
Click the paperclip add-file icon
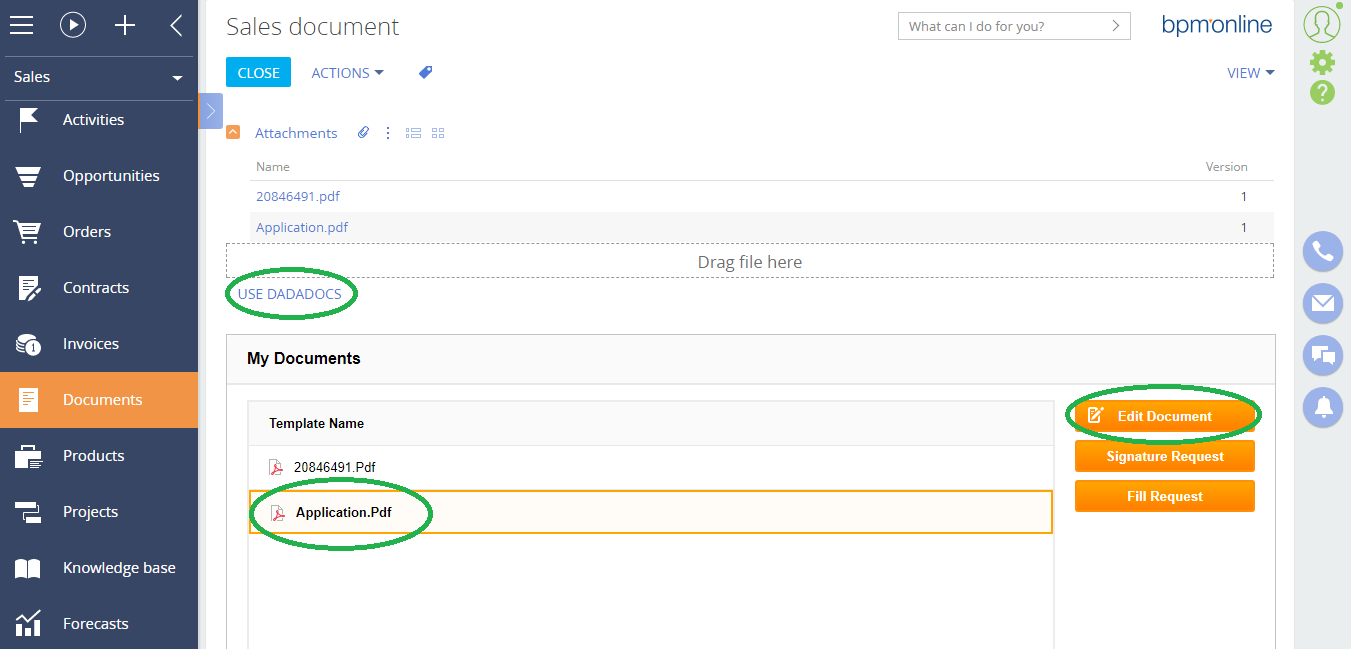point(364,133)
